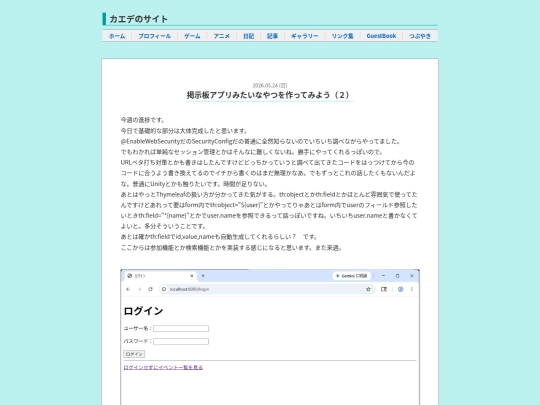Open the 記事 section

pos(272,36)
